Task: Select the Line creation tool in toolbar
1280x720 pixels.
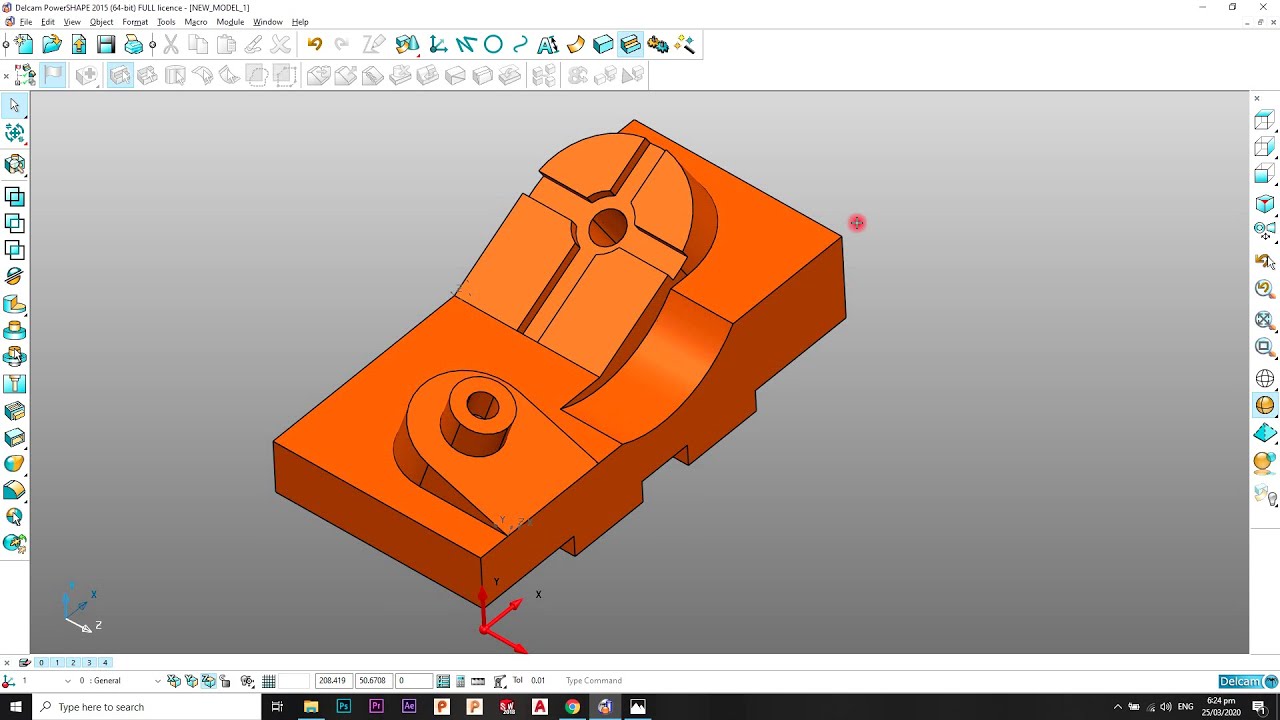Action: coord(466,44)
